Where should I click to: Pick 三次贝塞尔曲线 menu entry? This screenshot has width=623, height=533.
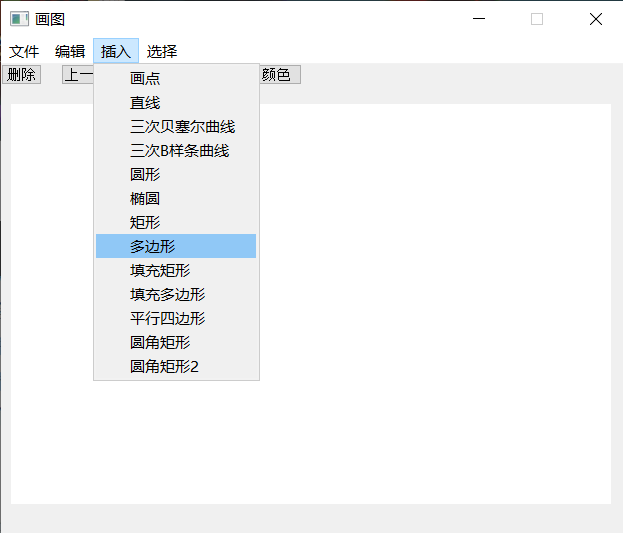(x=176, y=126)
